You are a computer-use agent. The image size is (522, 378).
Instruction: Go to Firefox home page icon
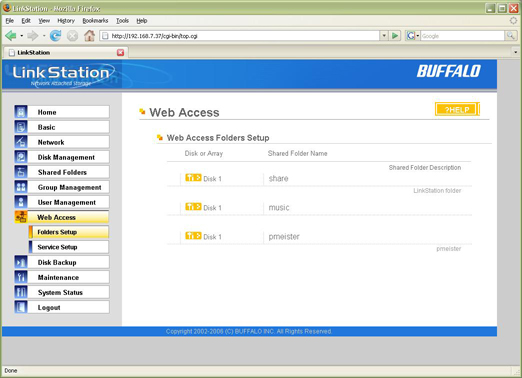pyautogui.click(x=89, y=36)
